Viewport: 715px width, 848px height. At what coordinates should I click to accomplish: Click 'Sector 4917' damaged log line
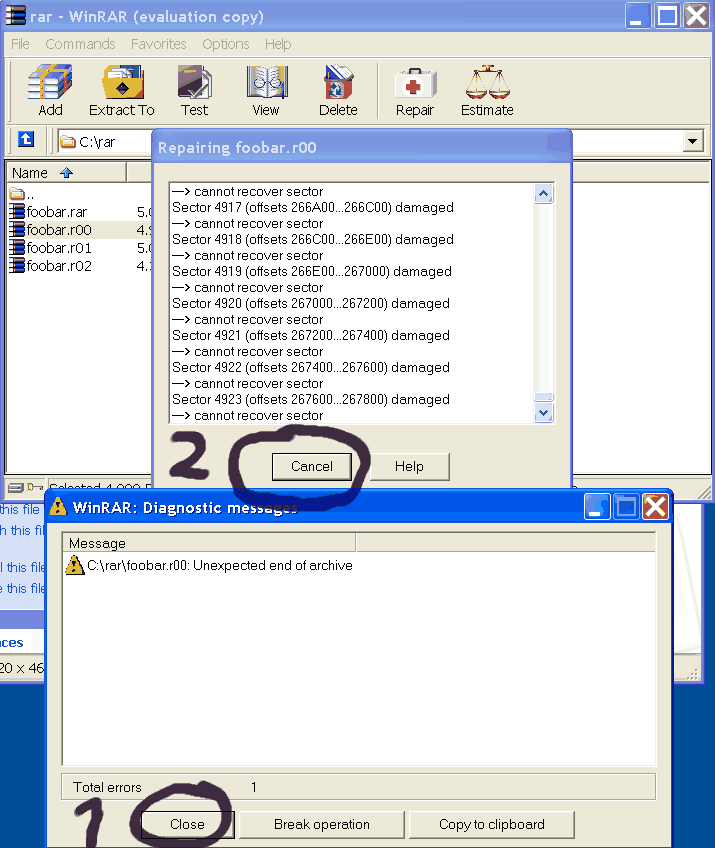(313, 207)
